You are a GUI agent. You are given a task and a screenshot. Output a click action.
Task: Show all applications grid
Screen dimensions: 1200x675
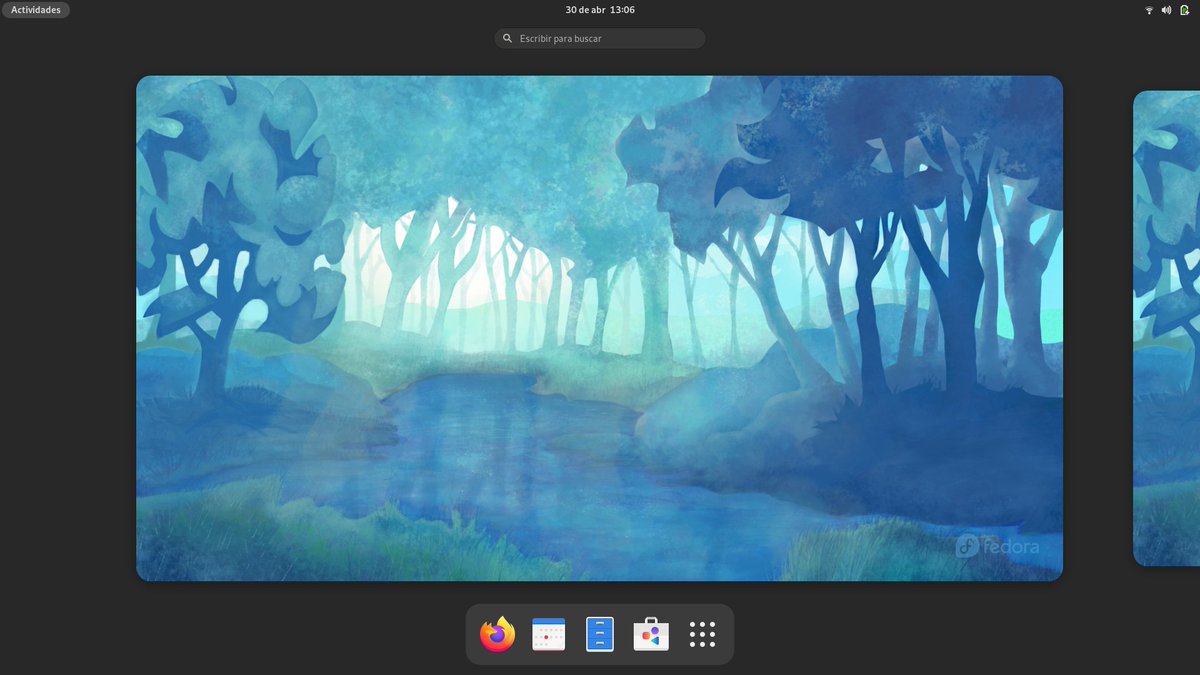tap(702, 634)
